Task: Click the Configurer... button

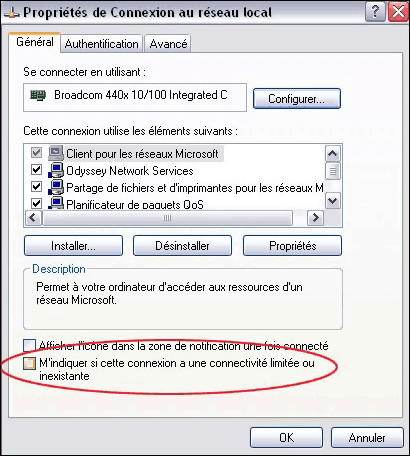Action: point(297,99)
